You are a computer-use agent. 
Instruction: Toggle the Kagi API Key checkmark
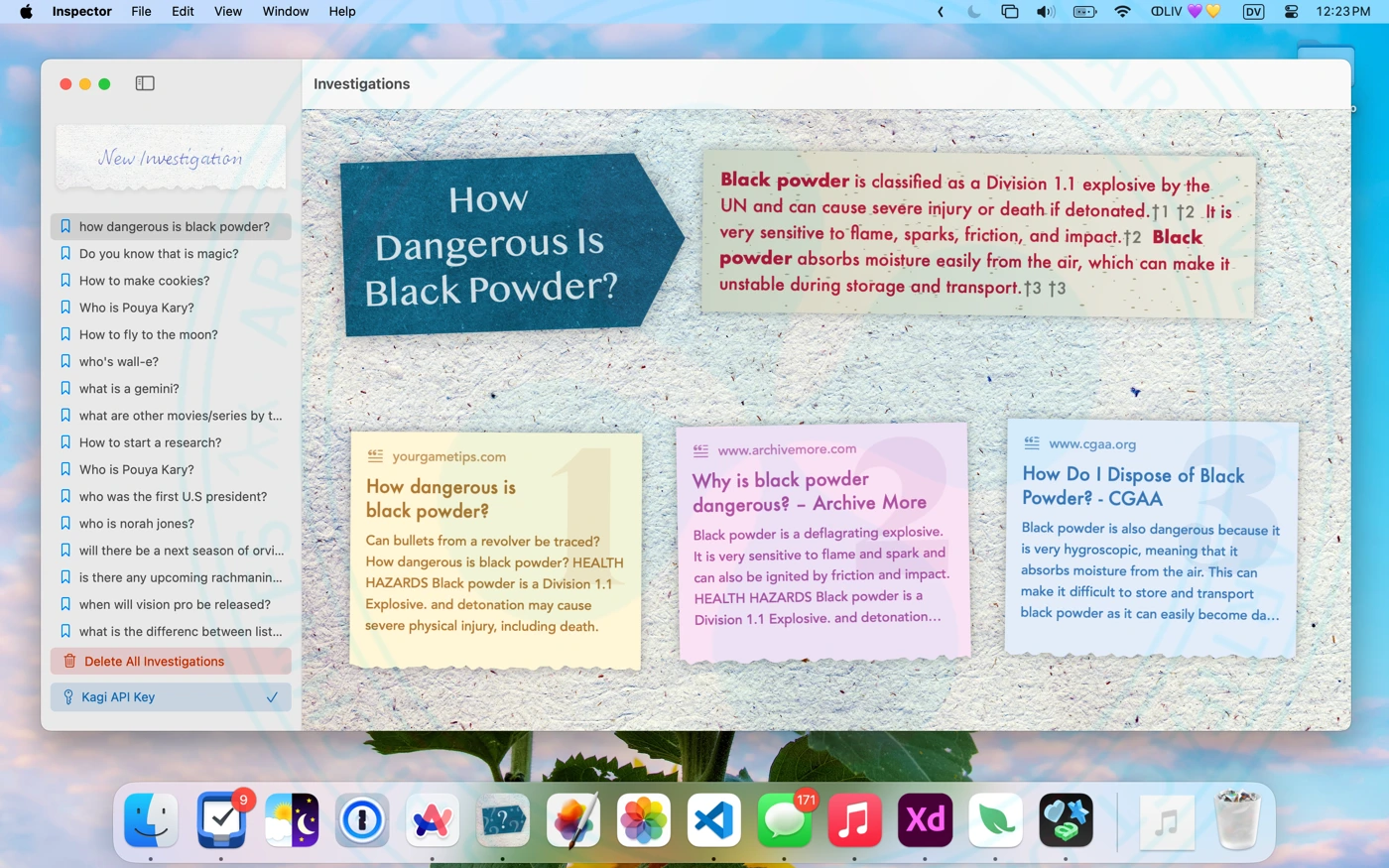pyautogui.click(x=272, y=697)
